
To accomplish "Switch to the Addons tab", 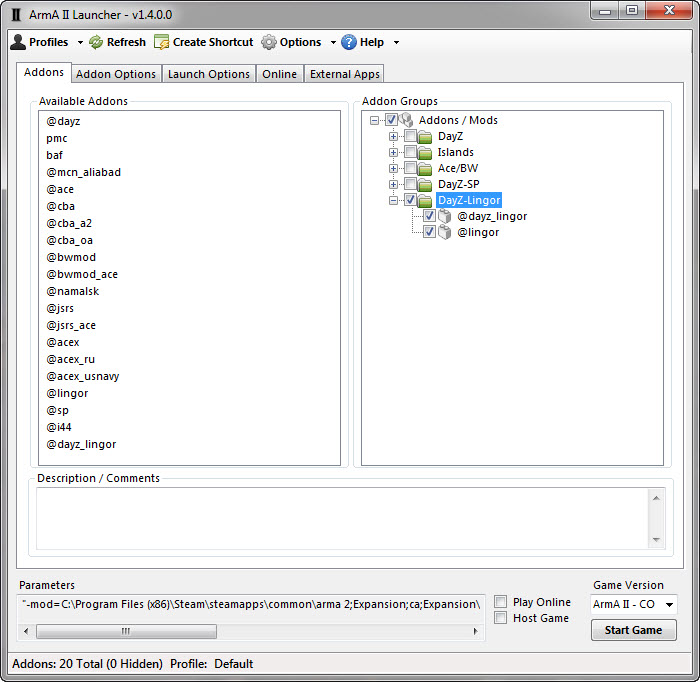I will [44, 72].
